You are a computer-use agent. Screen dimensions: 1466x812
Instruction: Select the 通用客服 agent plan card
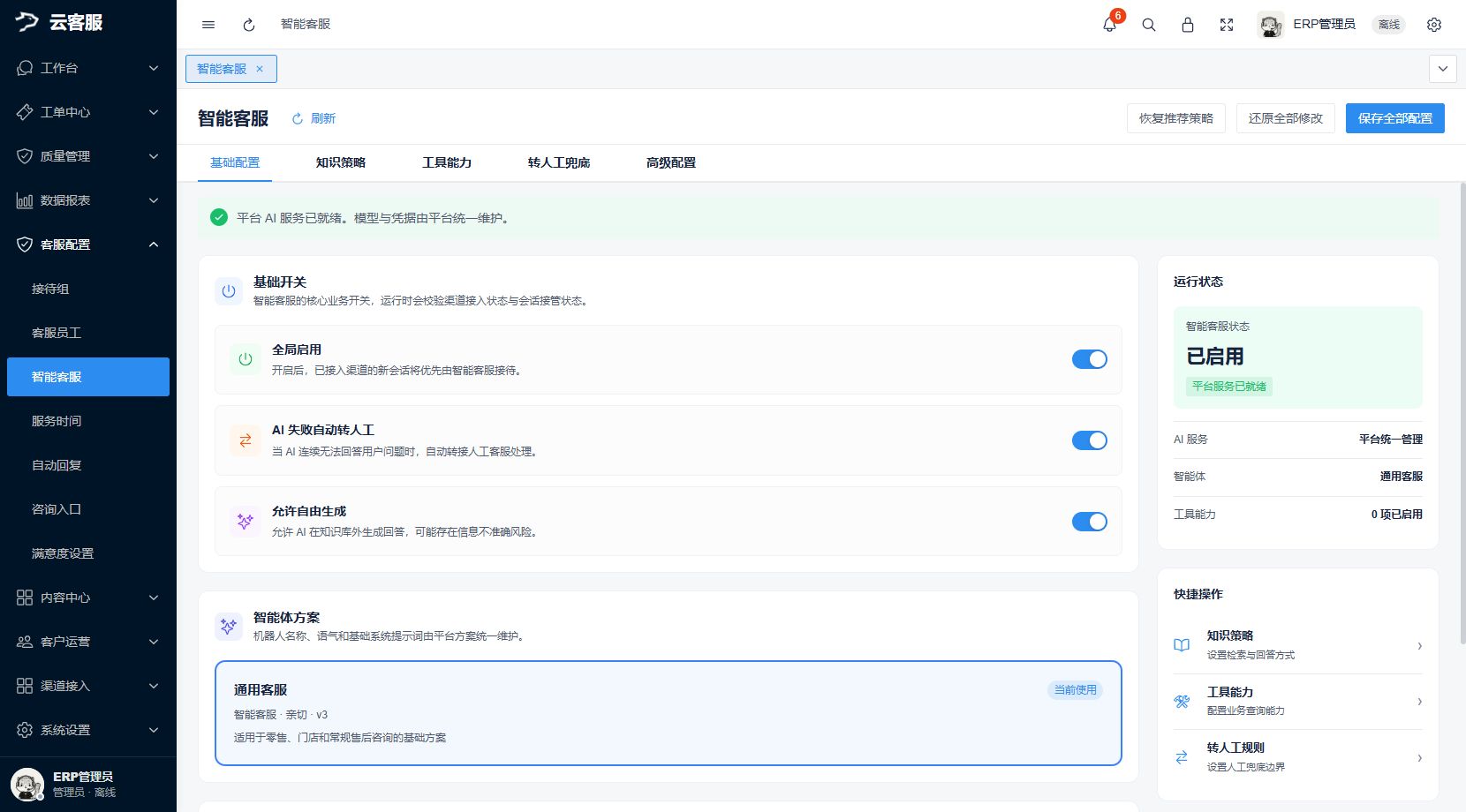point(669,713)
